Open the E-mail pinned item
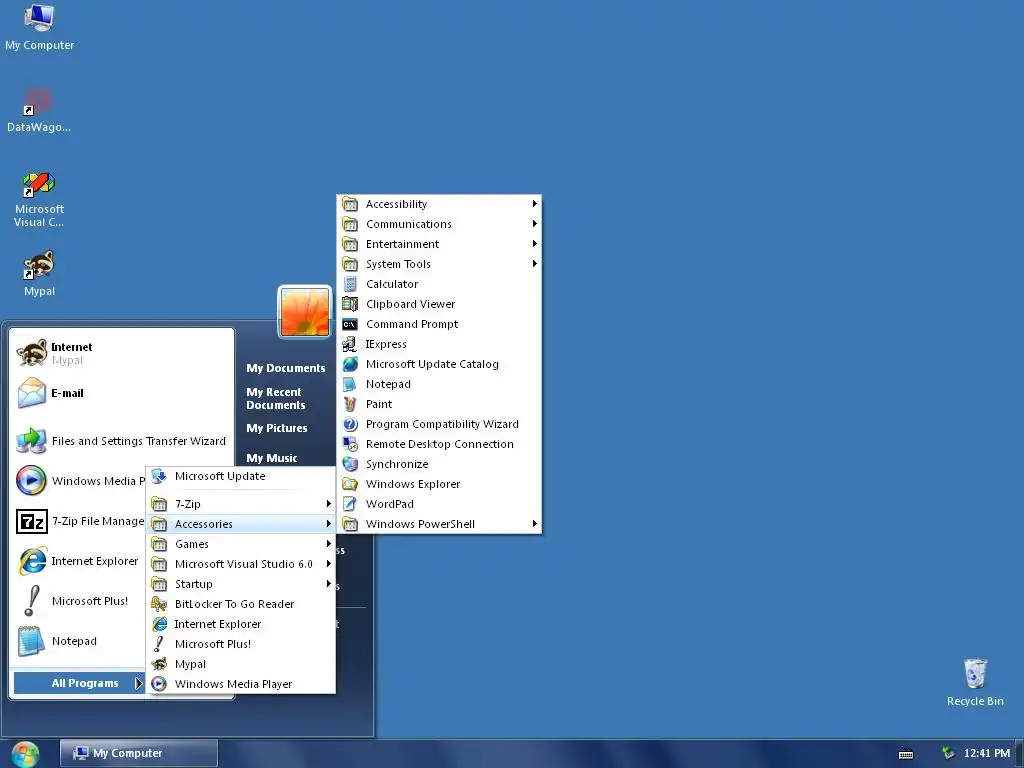The image size is (1024, 768). click(x=121, y=393)
